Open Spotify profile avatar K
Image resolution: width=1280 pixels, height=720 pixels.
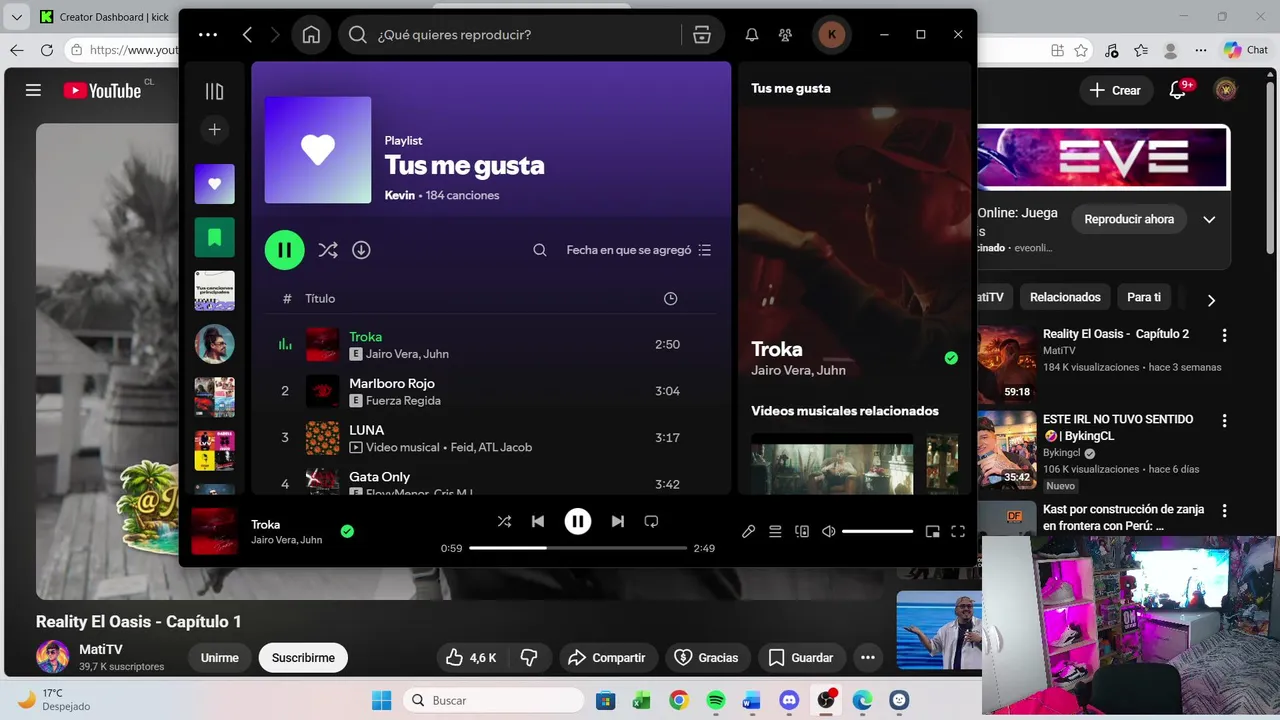(832, 35)
